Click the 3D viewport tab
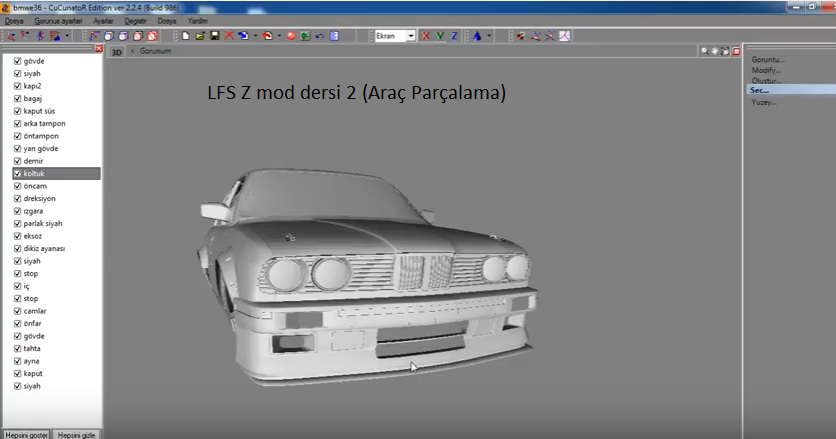The image size is (836, 439). (117, 52)
